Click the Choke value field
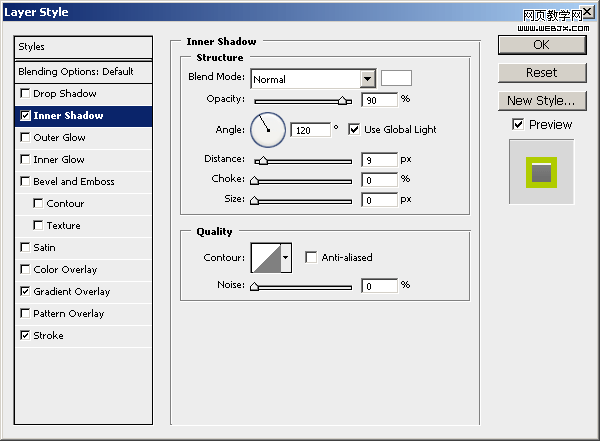 380,180
